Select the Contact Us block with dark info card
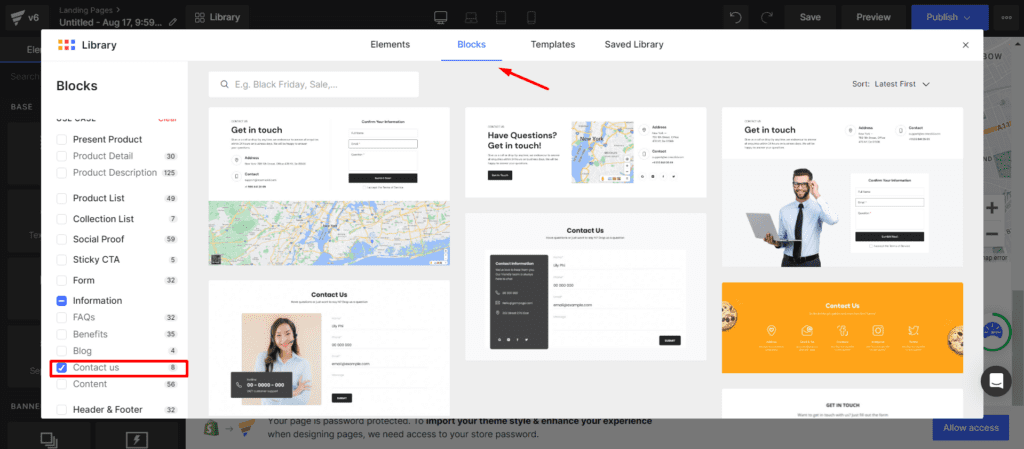 (586, 286)
